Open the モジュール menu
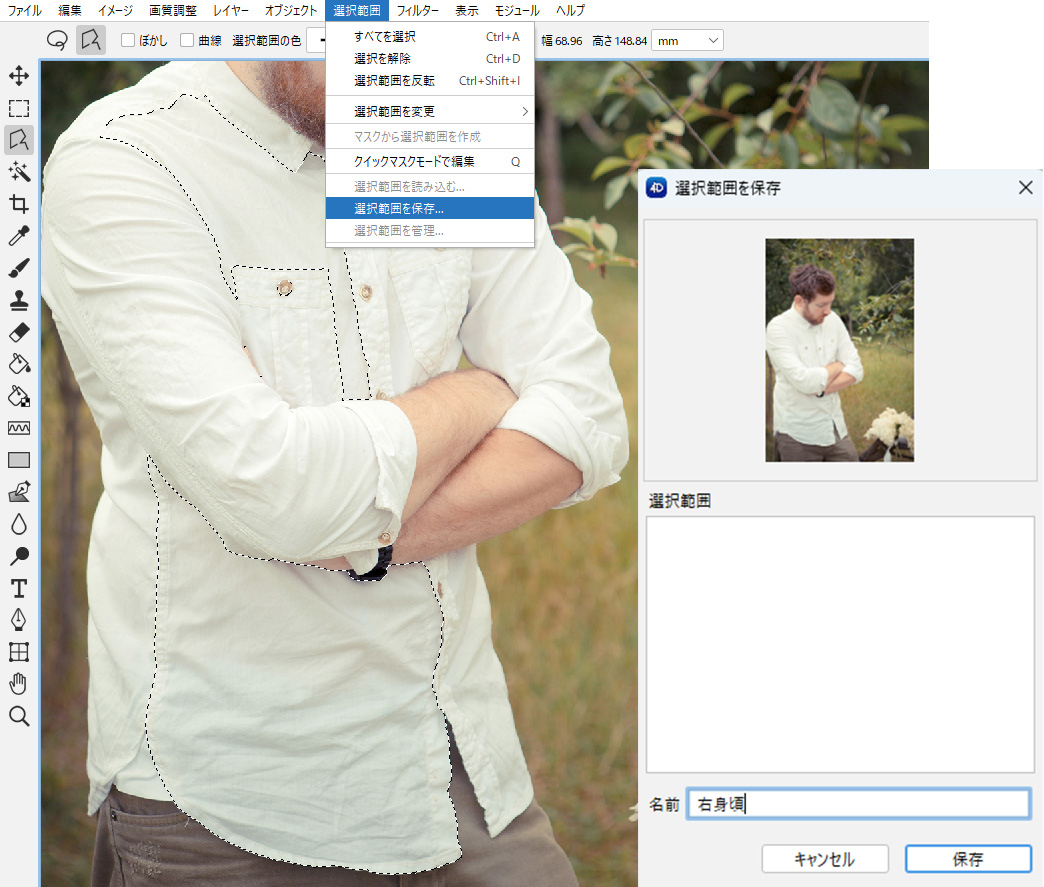The image size is (1044, 887). pos(517,11)
